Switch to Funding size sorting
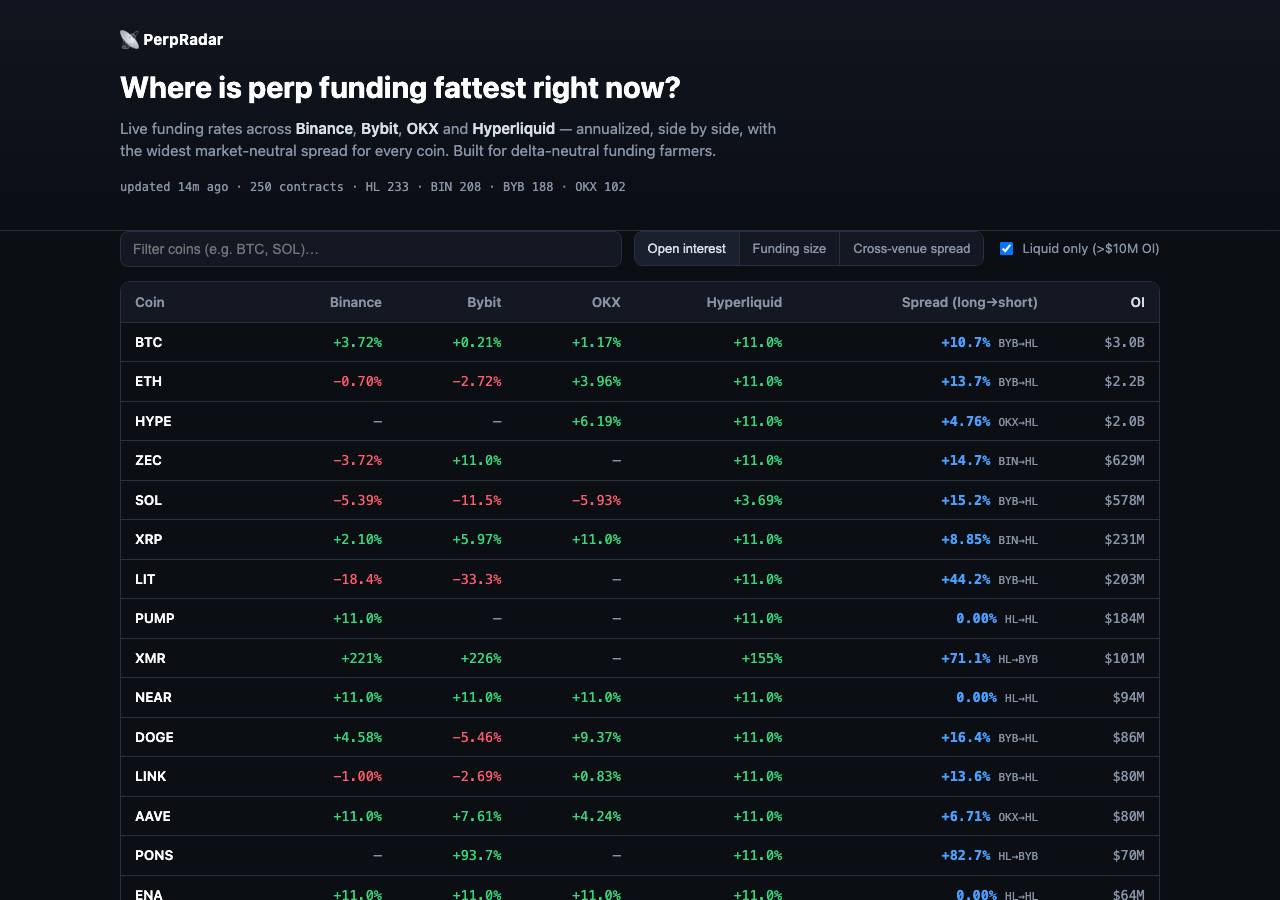The image size is (1280, 900). click(x=789, y=249)
